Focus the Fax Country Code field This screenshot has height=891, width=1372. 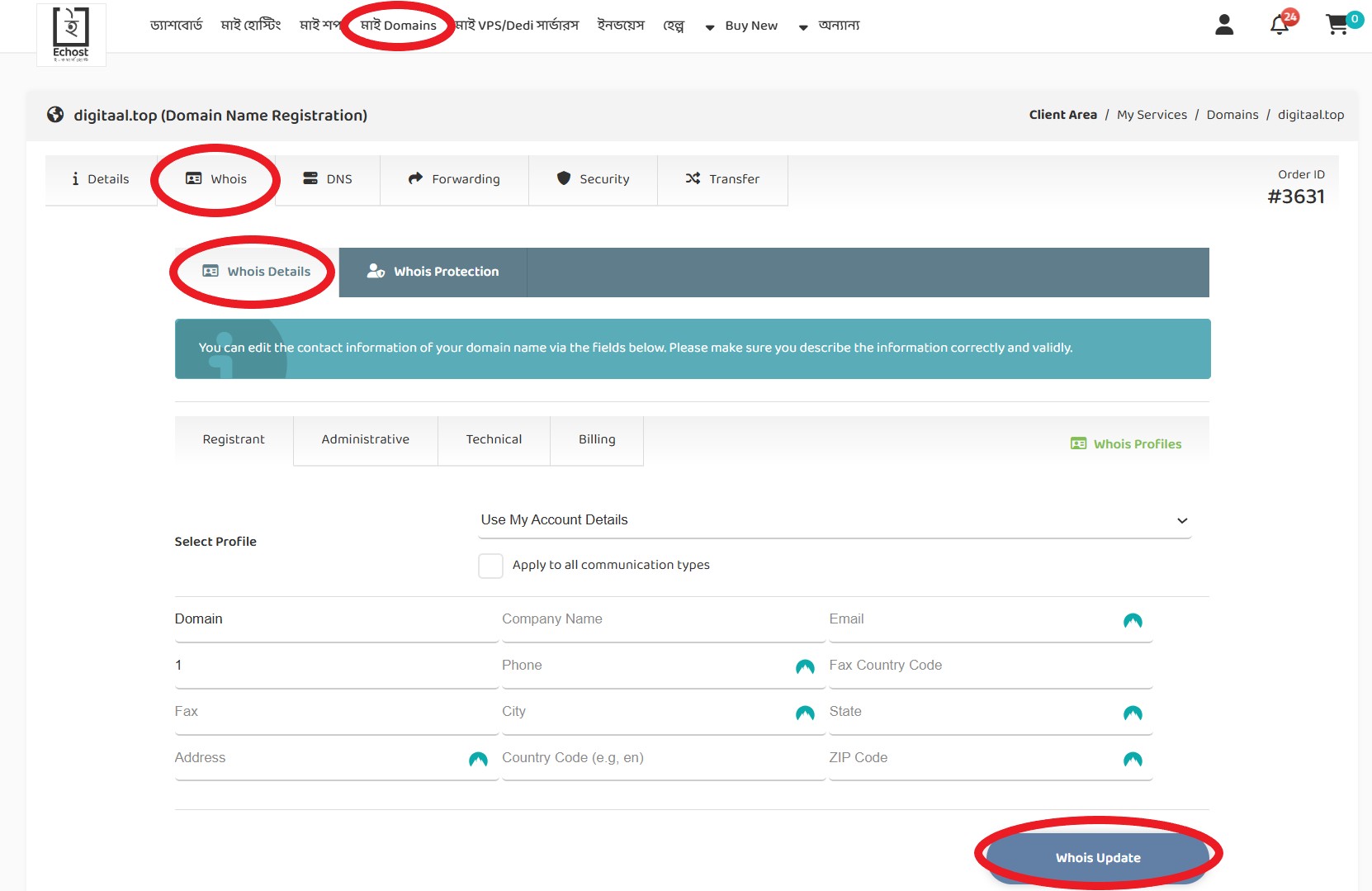[x=991, y=666]
